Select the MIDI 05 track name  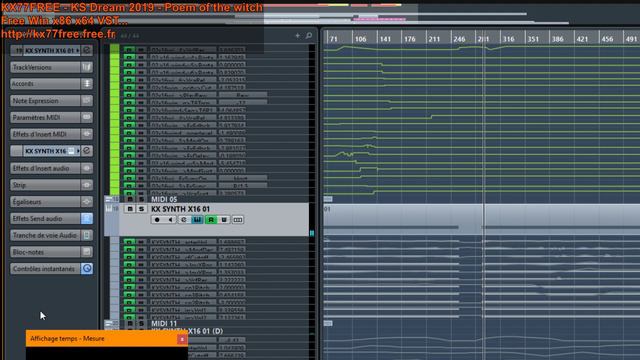tap(164, 199)
